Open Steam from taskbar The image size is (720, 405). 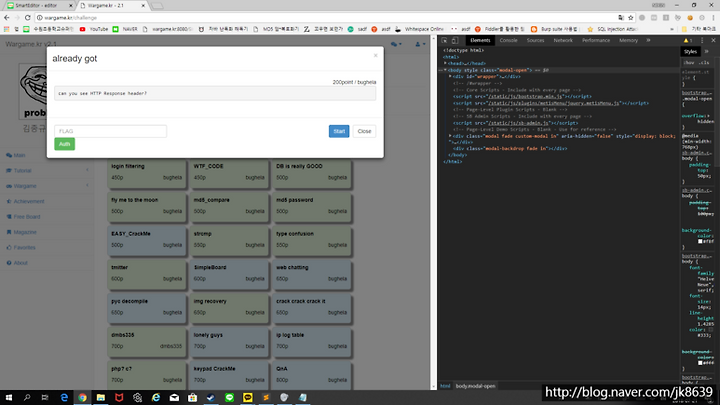coord(211,398)
